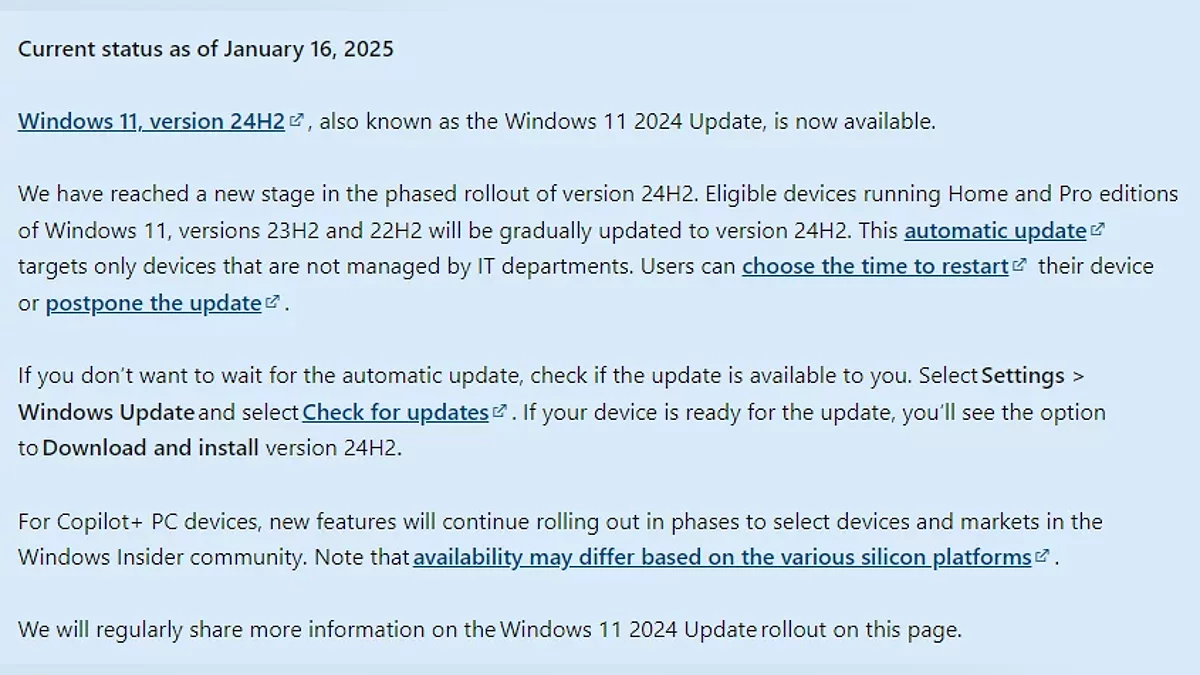Click the external-link icon beside automatic update
This screenshot has height=675, width=1200.
pyautogui.click(x=1097, y=230)
